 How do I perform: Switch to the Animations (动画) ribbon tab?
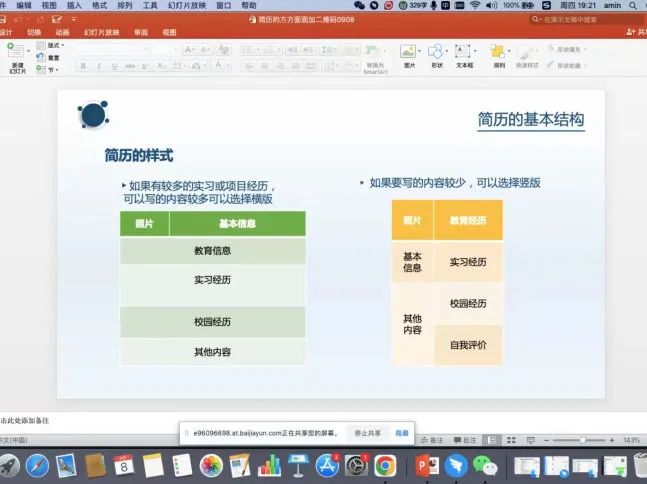[63, 32]
